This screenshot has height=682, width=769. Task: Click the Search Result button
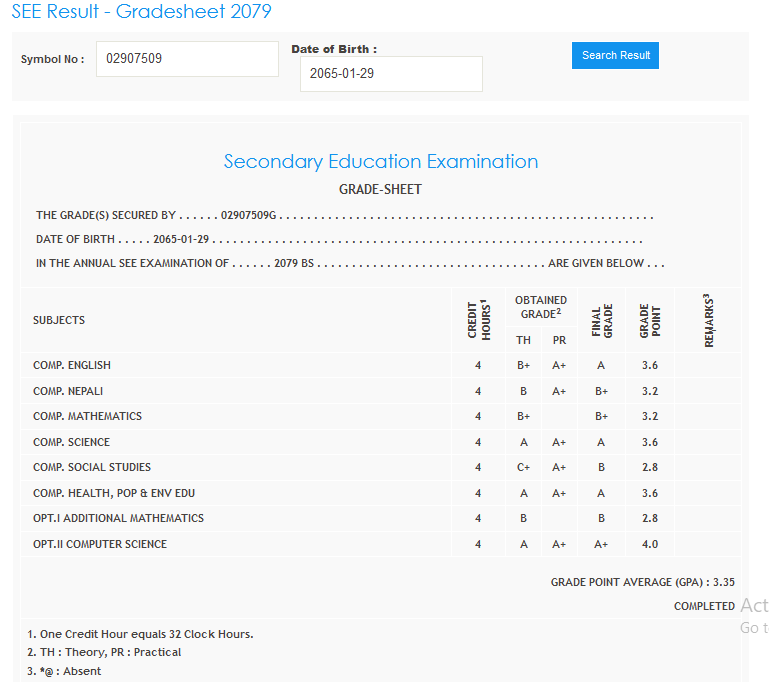615,56
